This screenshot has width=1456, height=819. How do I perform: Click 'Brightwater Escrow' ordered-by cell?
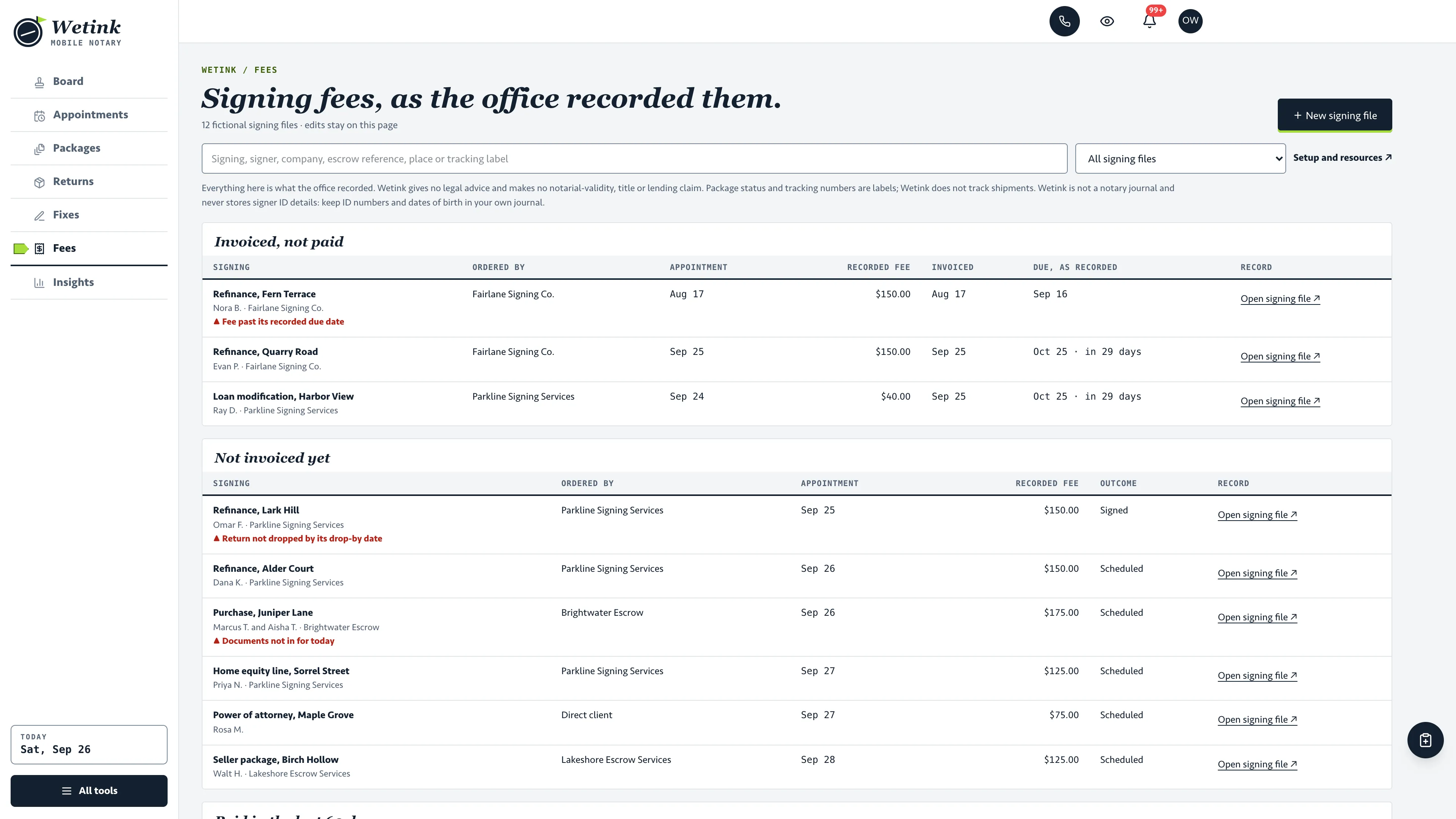pos(602,612)
